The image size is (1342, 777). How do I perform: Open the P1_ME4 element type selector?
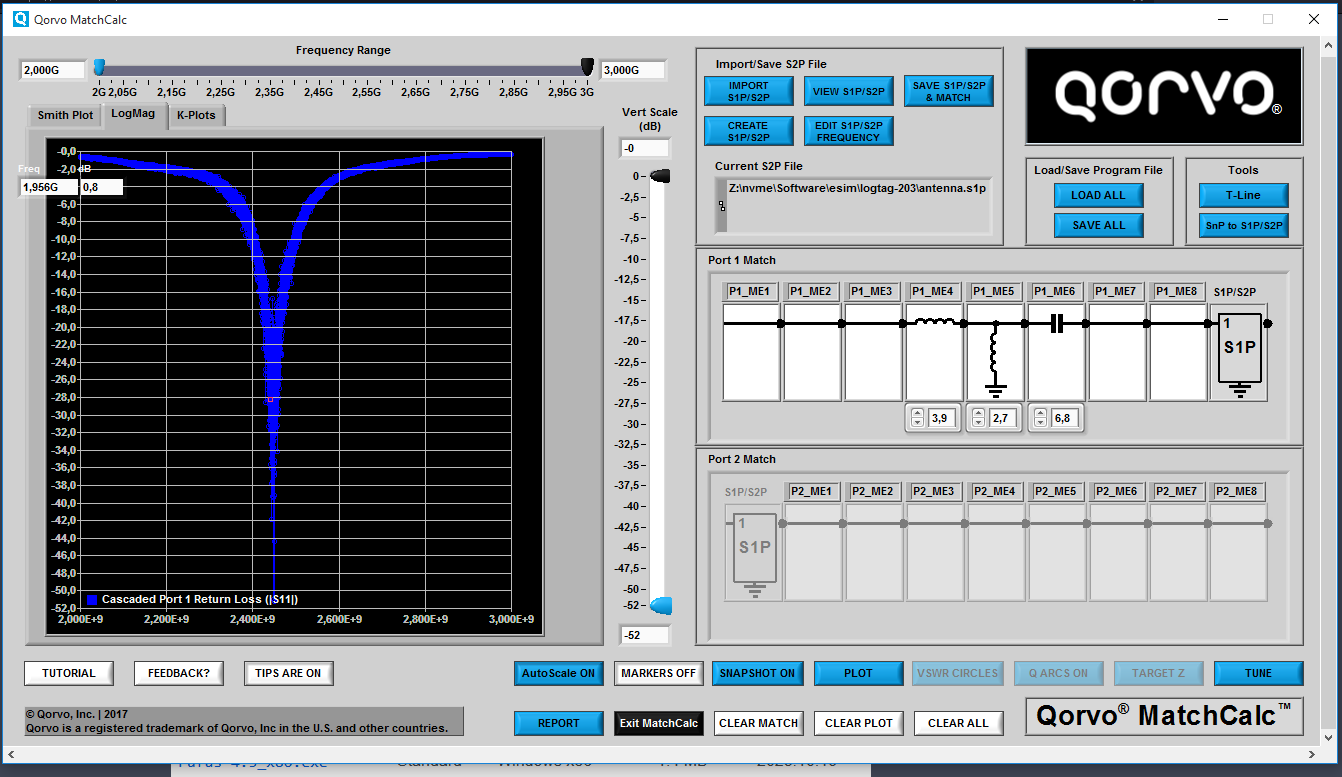[x=933, y=291]
